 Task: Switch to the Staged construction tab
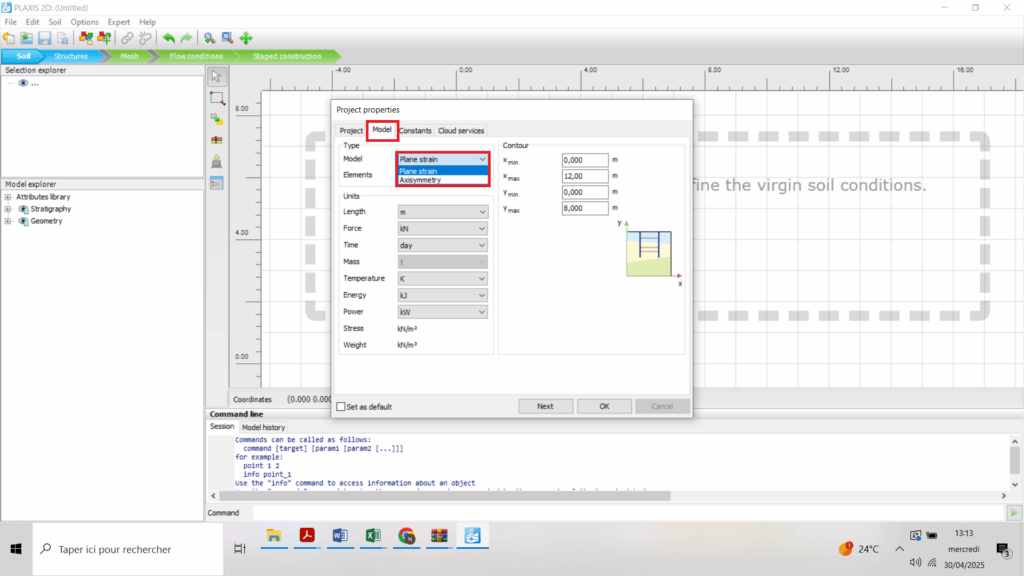pyautogui.click(x=287, y=56)
